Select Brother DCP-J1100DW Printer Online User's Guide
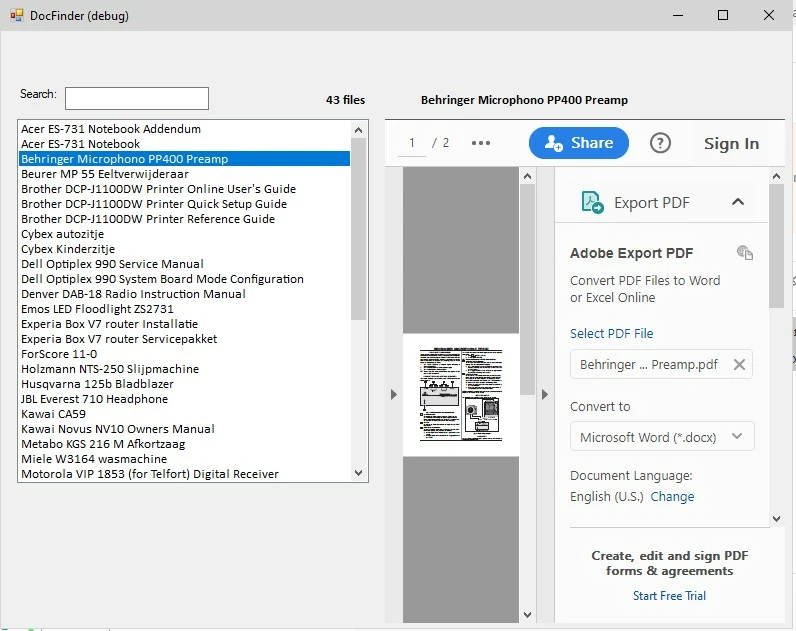Viewport: 796px width, 631px height. (184, 189)
